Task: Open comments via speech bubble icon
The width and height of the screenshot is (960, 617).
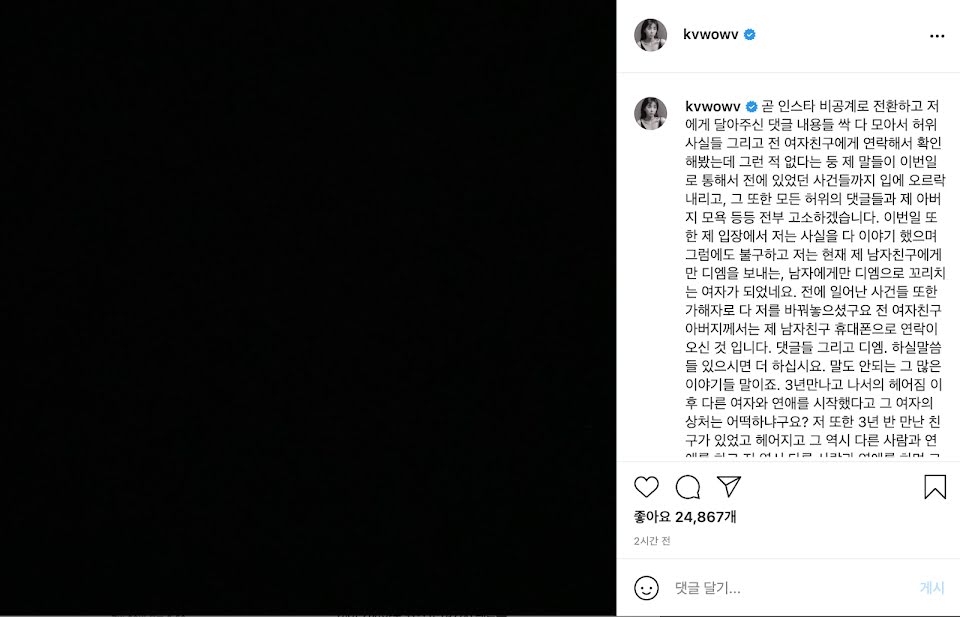Action: click(688, 487)
